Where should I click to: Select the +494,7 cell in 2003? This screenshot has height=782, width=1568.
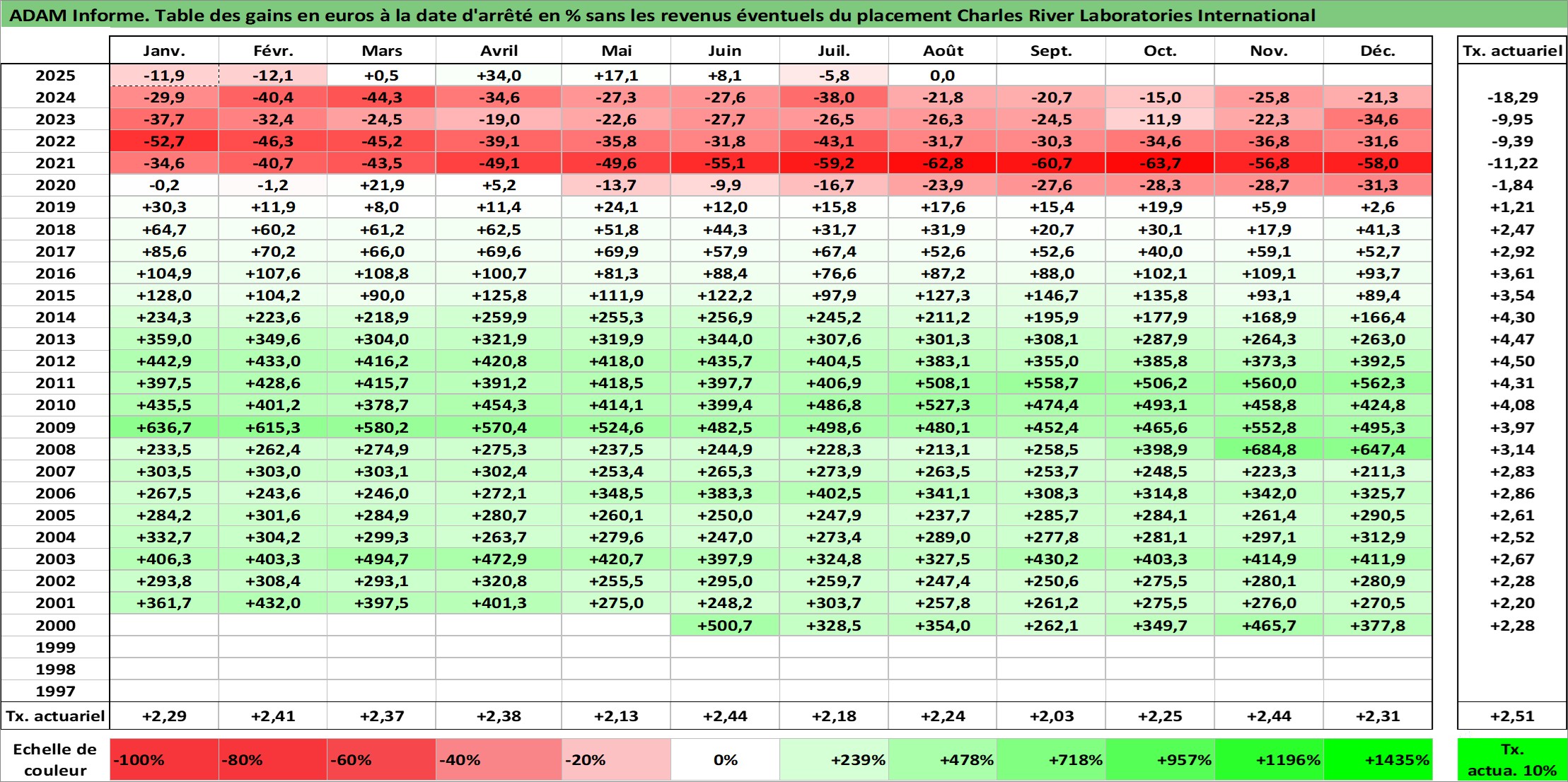pos(382,559)
